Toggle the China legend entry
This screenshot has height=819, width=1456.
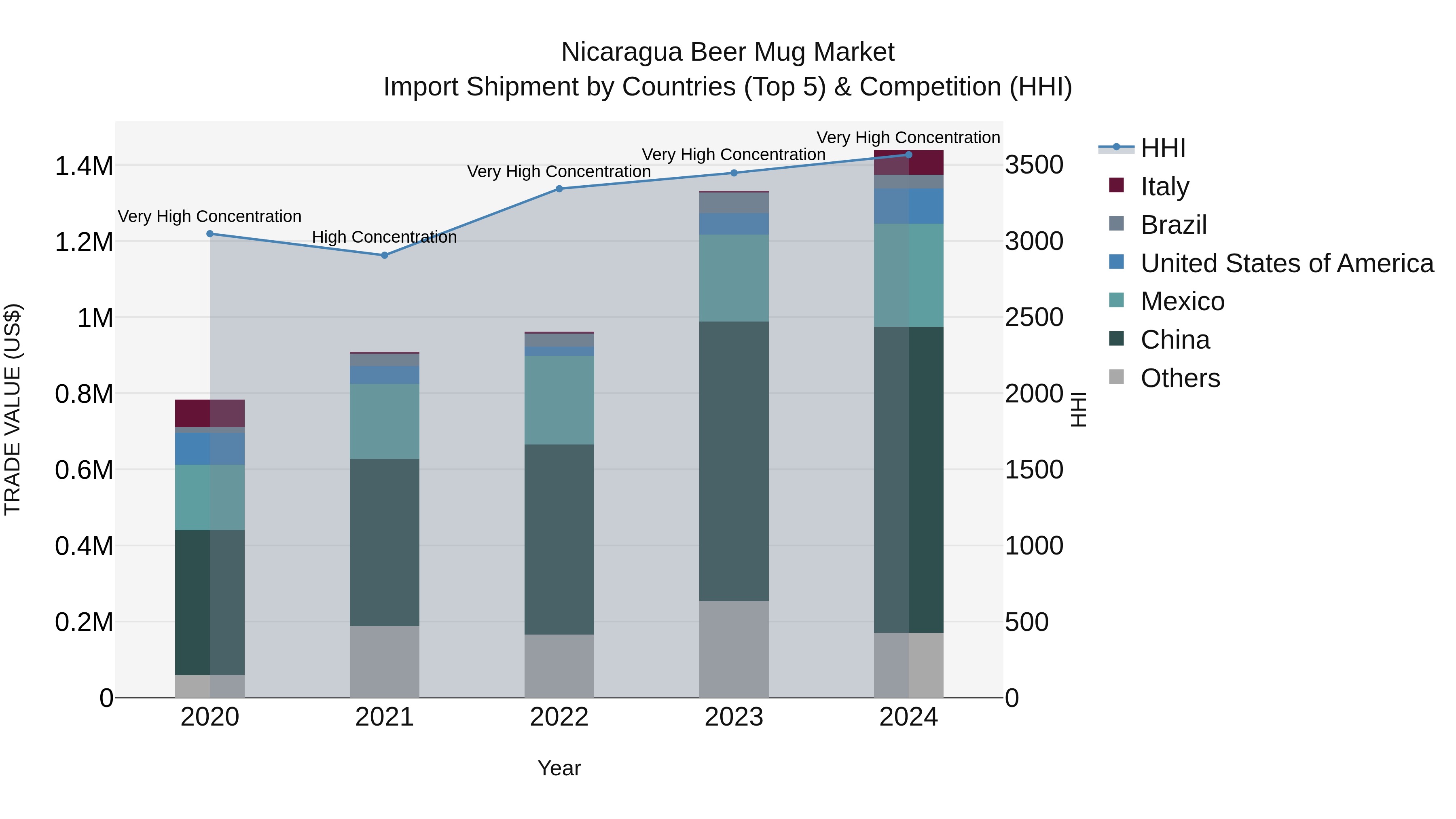[x=1159, y=340]
